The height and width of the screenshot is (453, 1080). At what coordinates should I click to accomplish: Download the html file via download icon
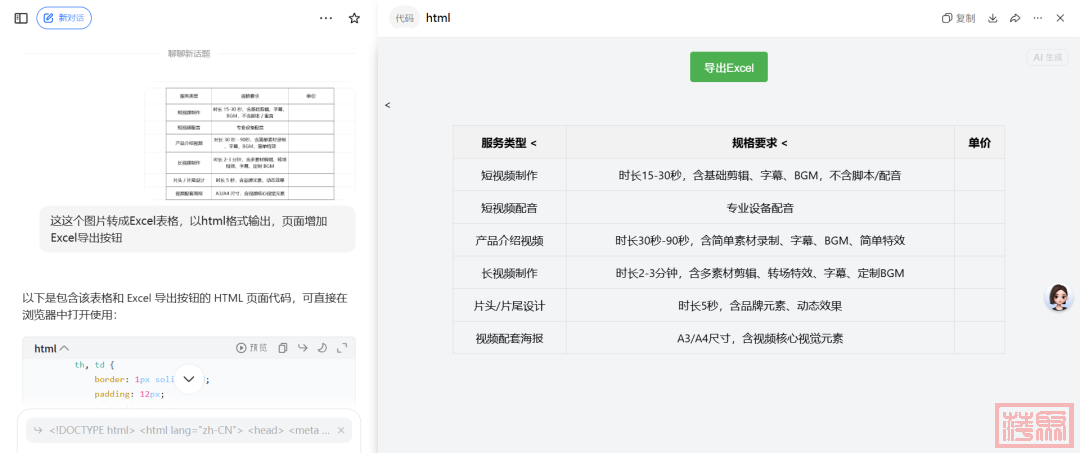pyautogui.click(x=993, y=18)
